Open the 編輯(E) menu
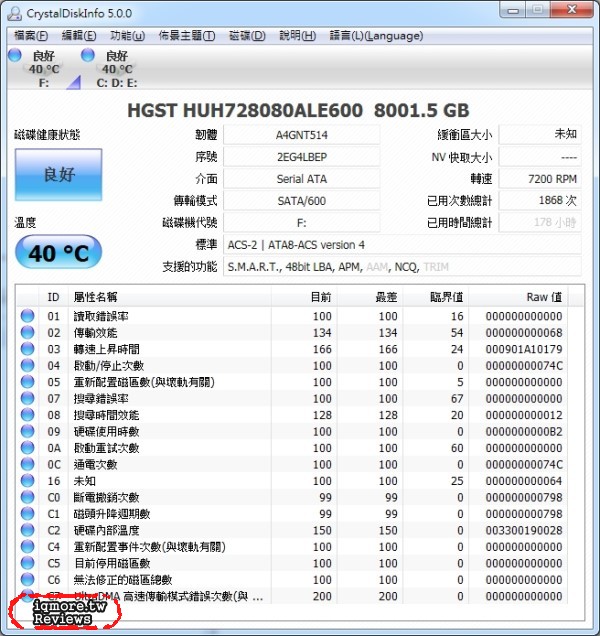This screenshot has width=600, height=636. click(x=79, y=36)
